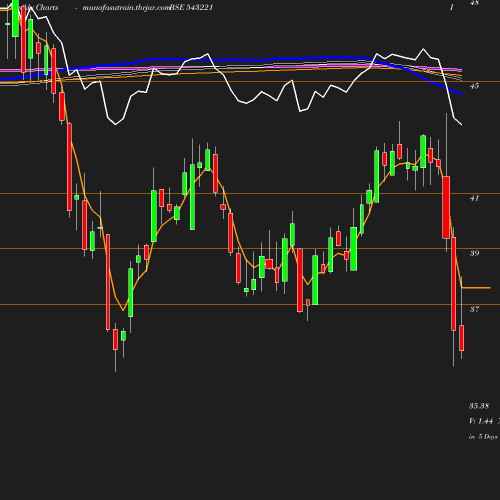500x500 pixels.
Task: Select the 48 price axis label
Action: 474,3
